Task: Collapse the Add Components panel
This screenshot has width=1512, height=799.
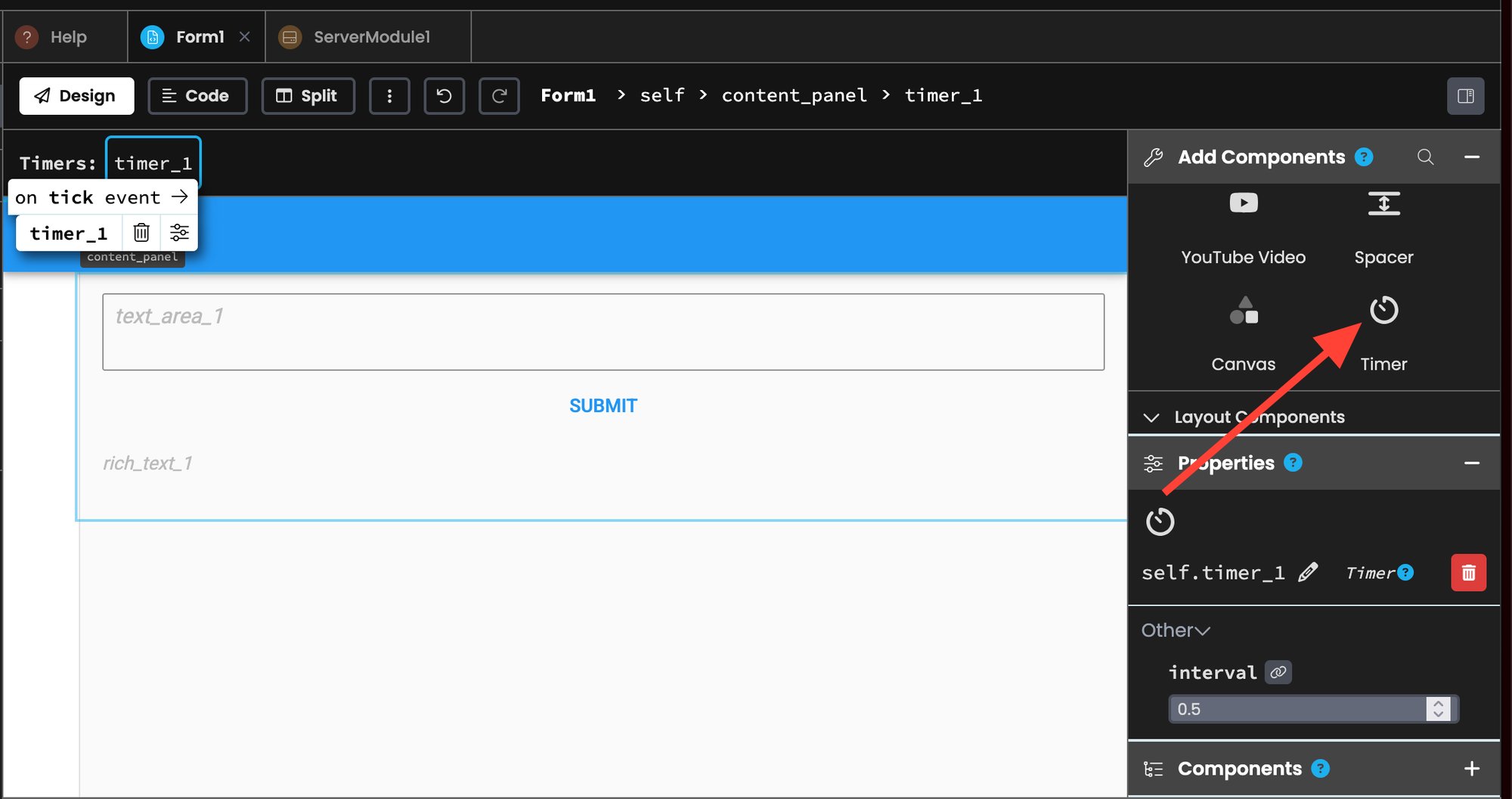Action: click(x=1471, y=157)
